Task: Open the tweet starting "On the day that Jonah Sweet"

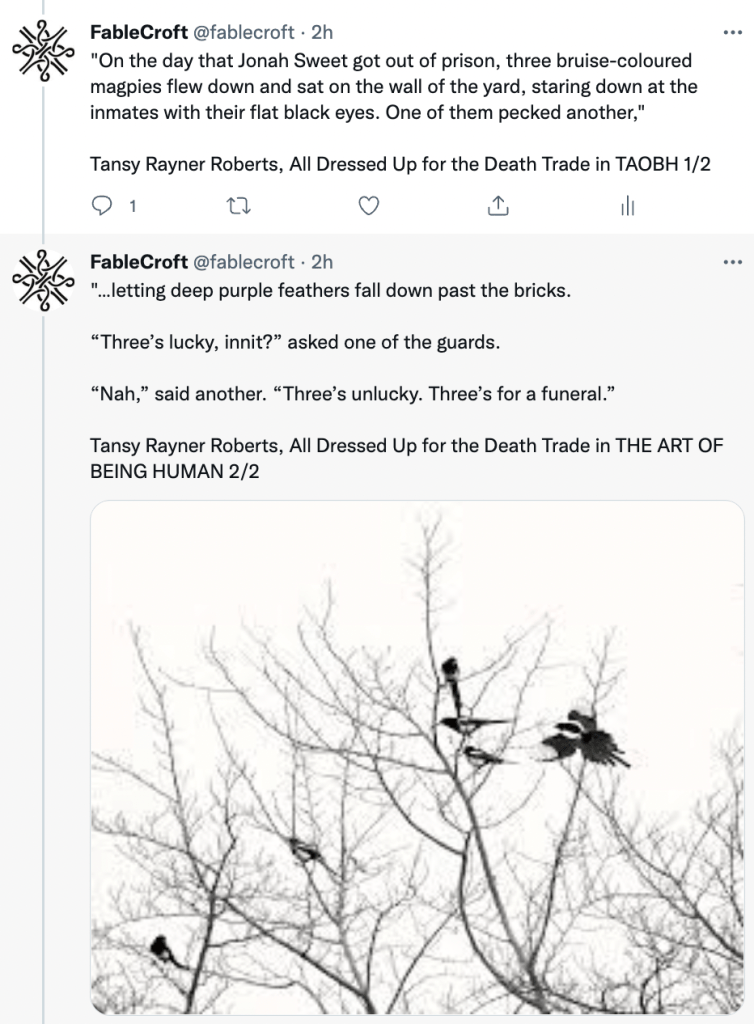Action: 390,87
